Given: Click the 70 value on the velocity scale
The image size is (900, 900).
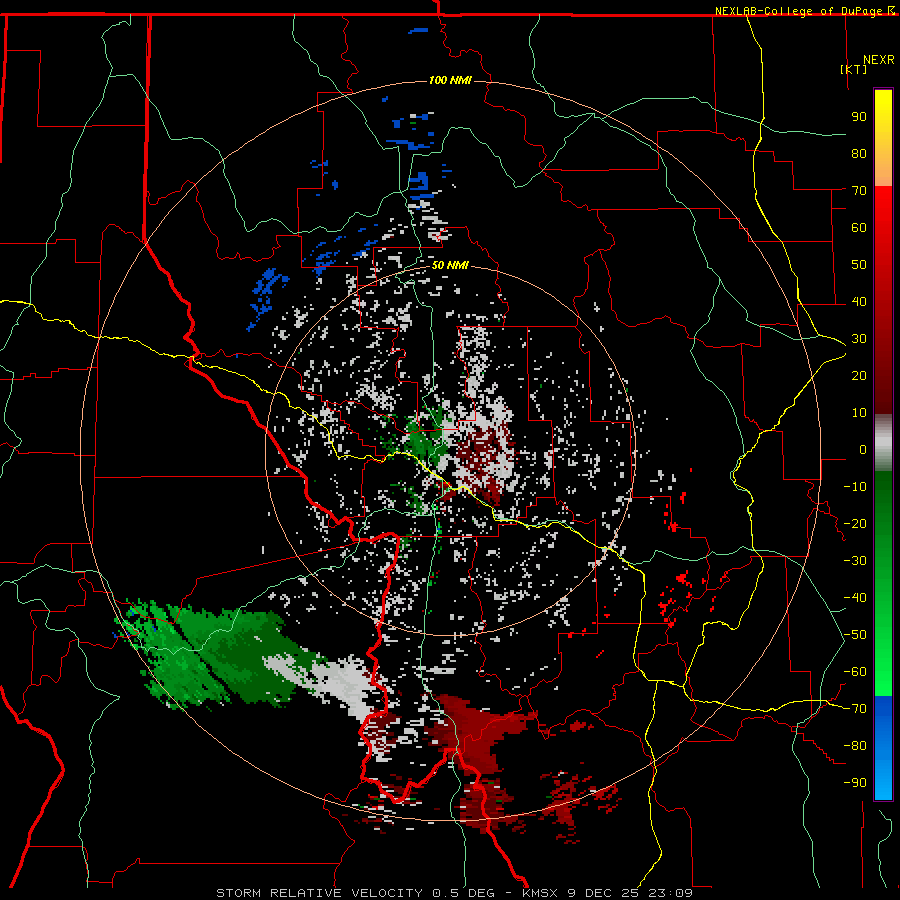Looking at the screenshot, I should [859, 191].
